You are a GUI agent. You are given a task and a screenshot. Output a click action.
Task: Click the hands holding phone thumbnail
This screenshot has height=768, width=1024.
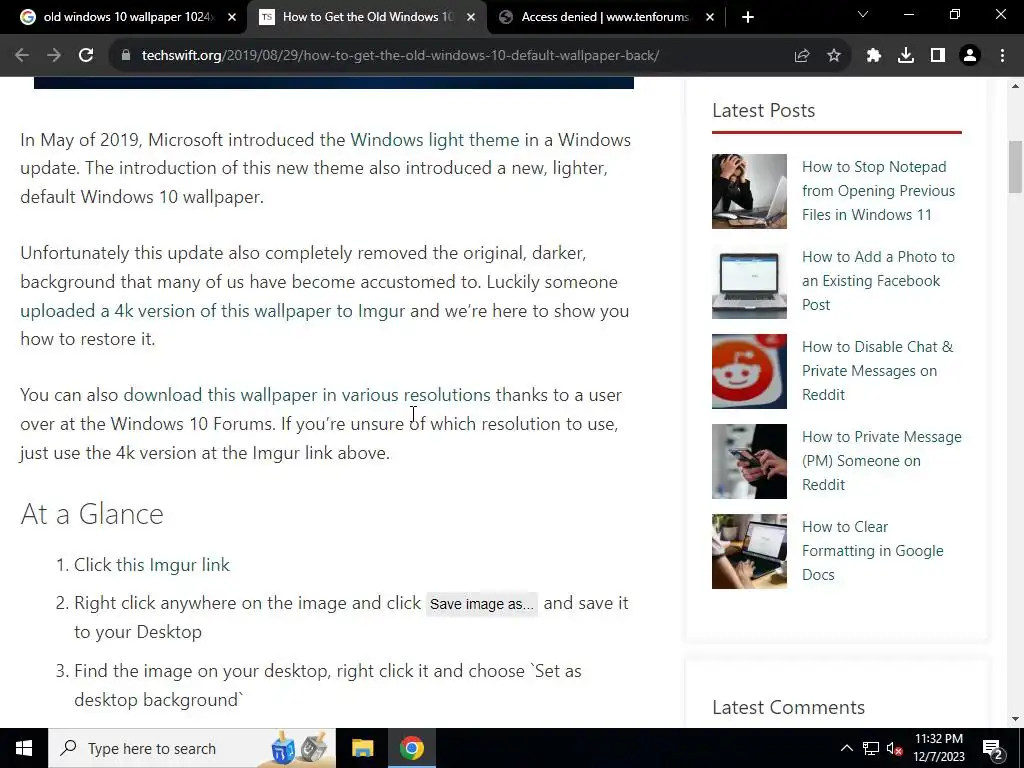[x=749, y=462]
